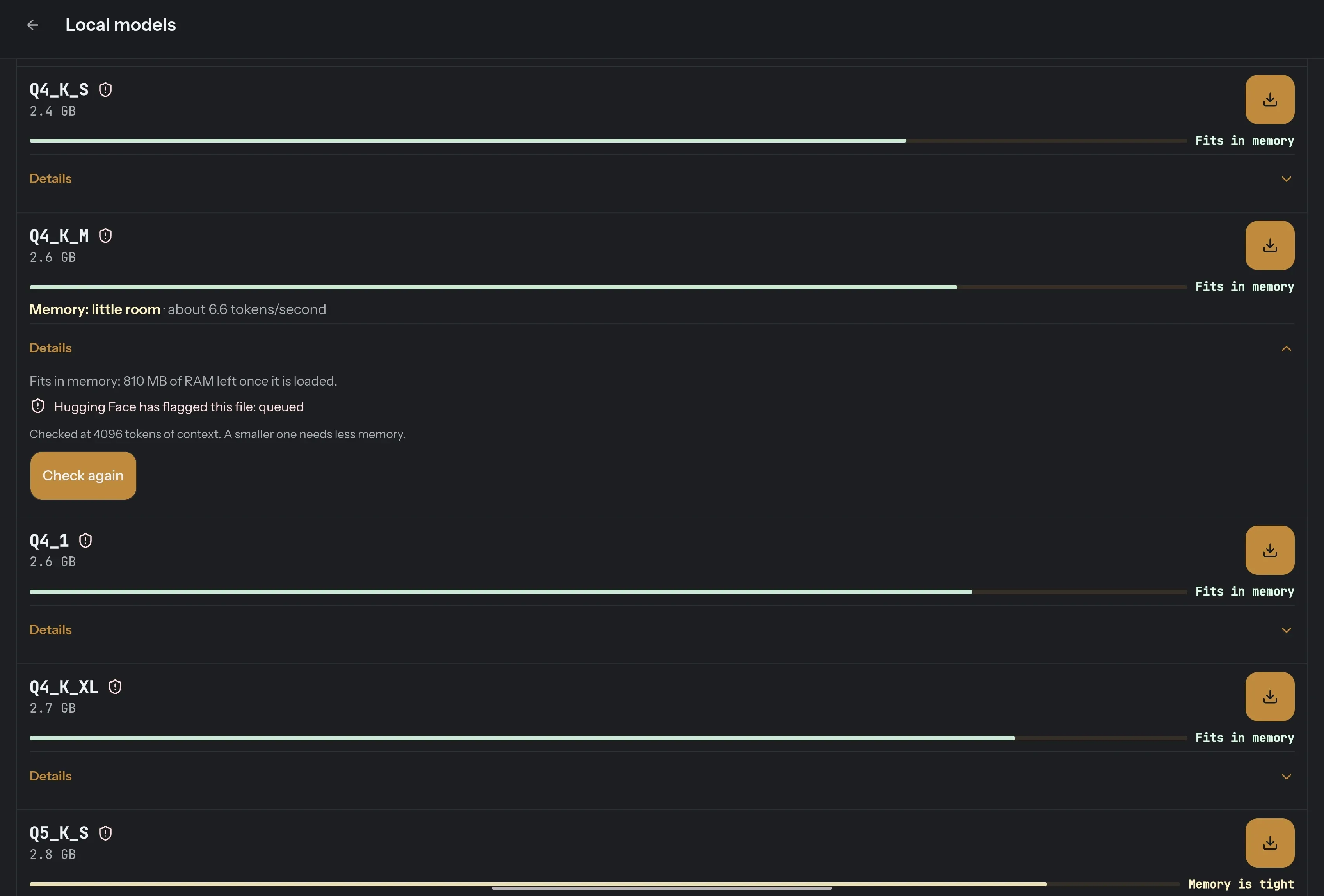Click "Fits in memory: 810 MB of RAM left" line
The width and height of the screenshot is (1324, 896).
pyautogui.click(x=183, y=381)
